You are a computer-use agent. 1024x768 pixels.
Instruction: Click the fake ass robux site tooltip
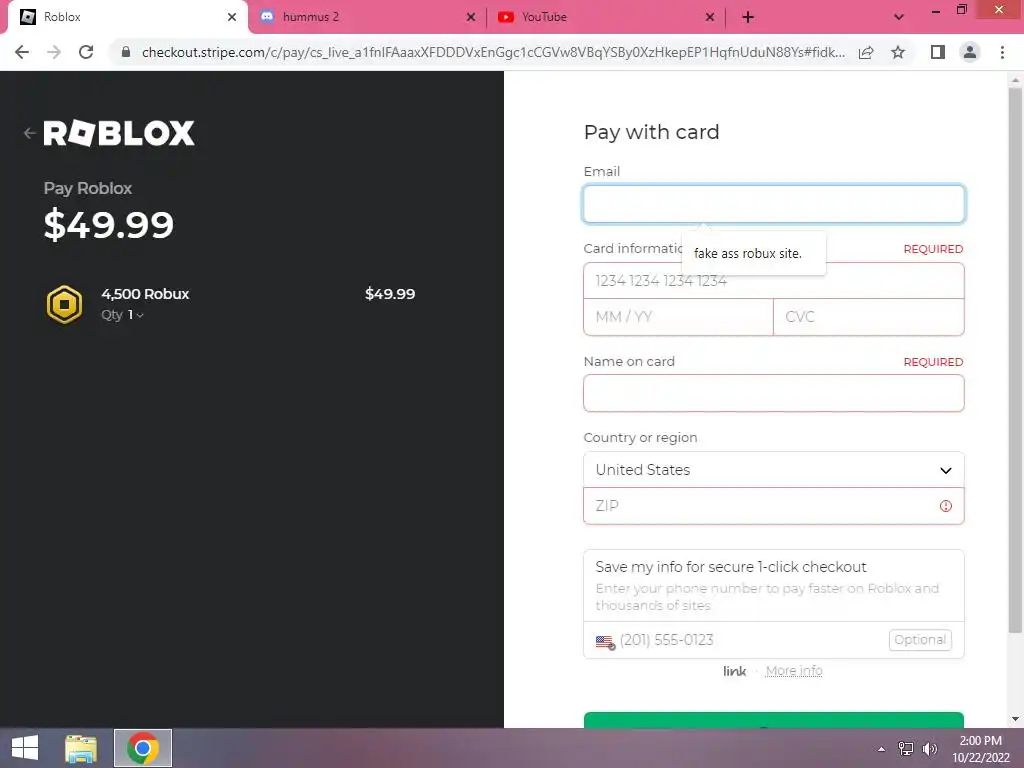754,253
